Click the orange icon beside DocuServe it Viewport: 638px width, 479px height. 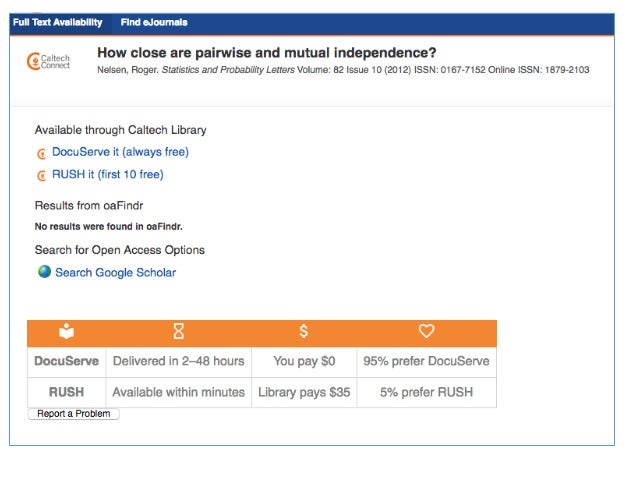[42, 154]
